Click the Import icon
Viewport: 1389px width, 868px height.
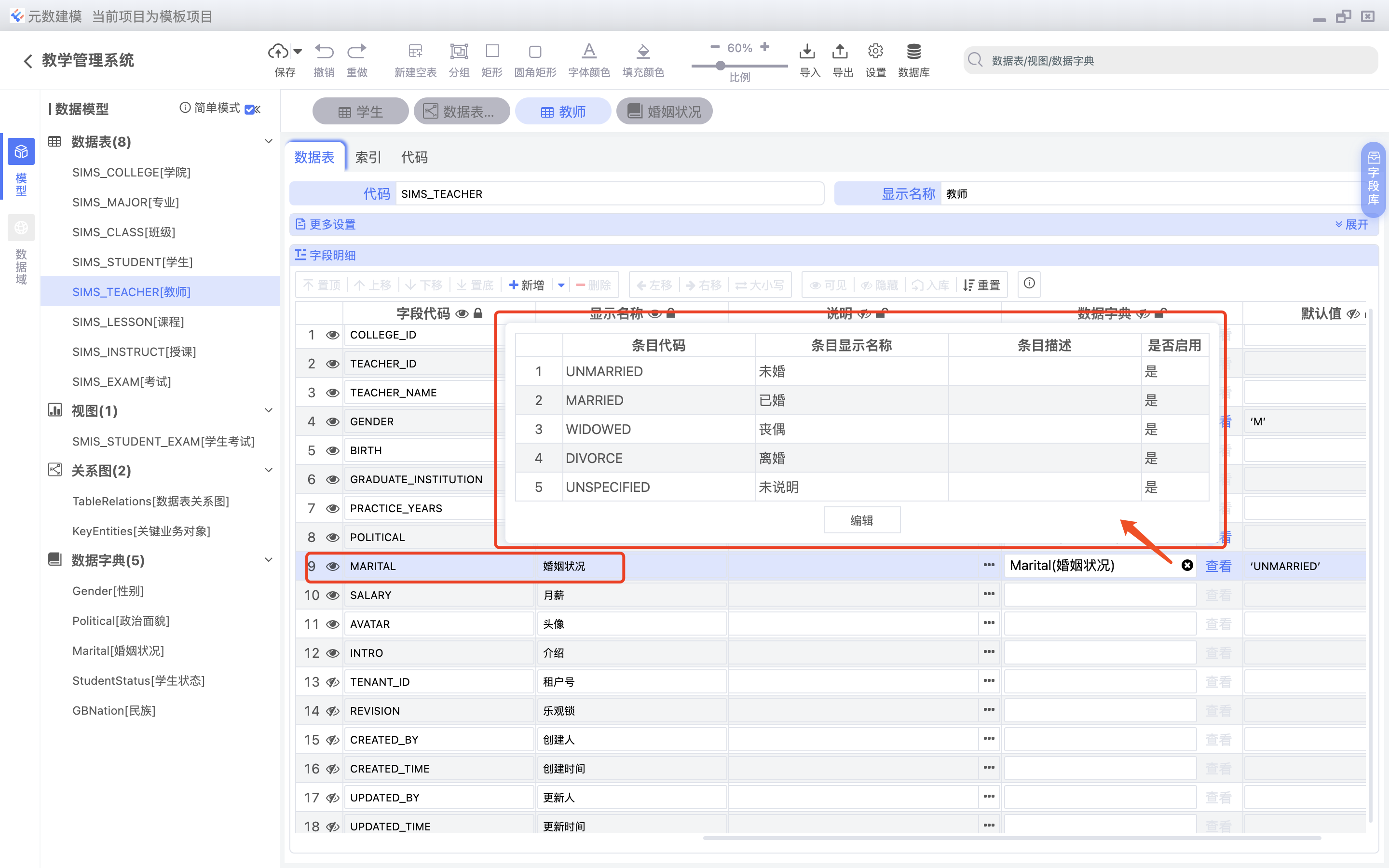tap(807, 52)
